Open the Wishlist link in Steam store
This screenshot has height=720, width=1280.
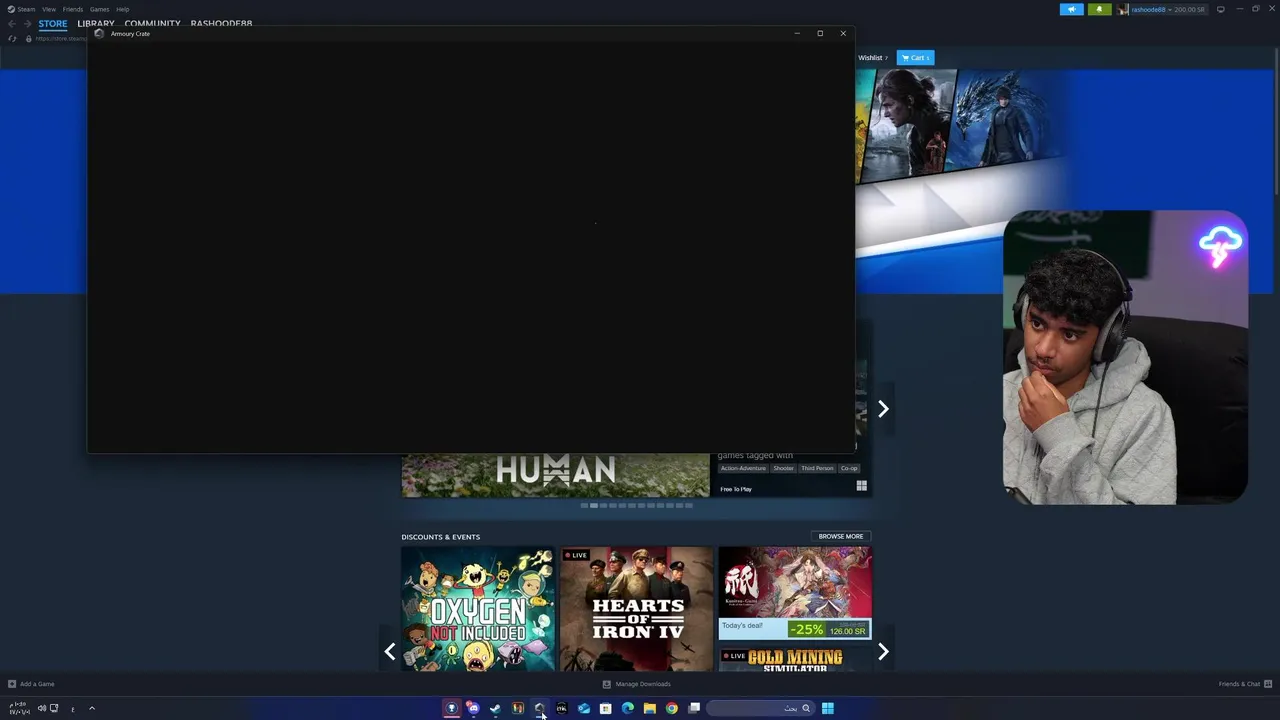pos(872,58)
